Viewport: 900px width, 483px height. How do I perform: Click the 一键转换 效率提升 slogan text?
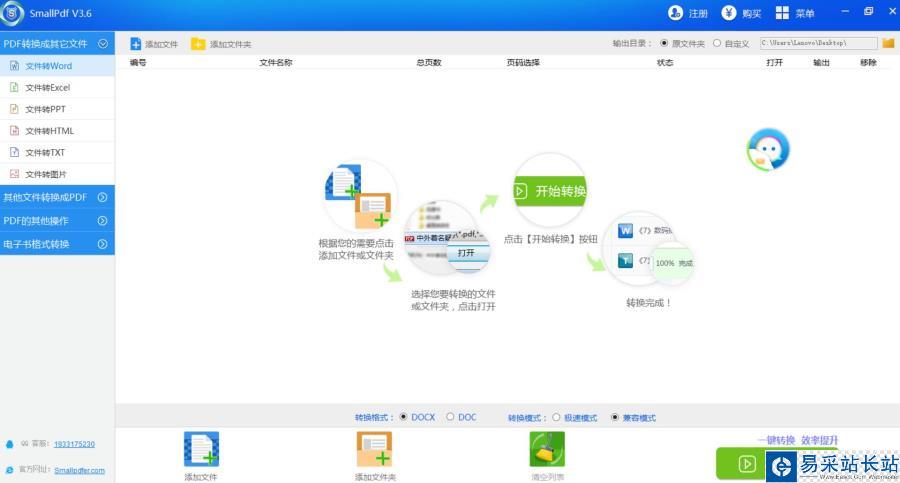click(x=798, y=440)
